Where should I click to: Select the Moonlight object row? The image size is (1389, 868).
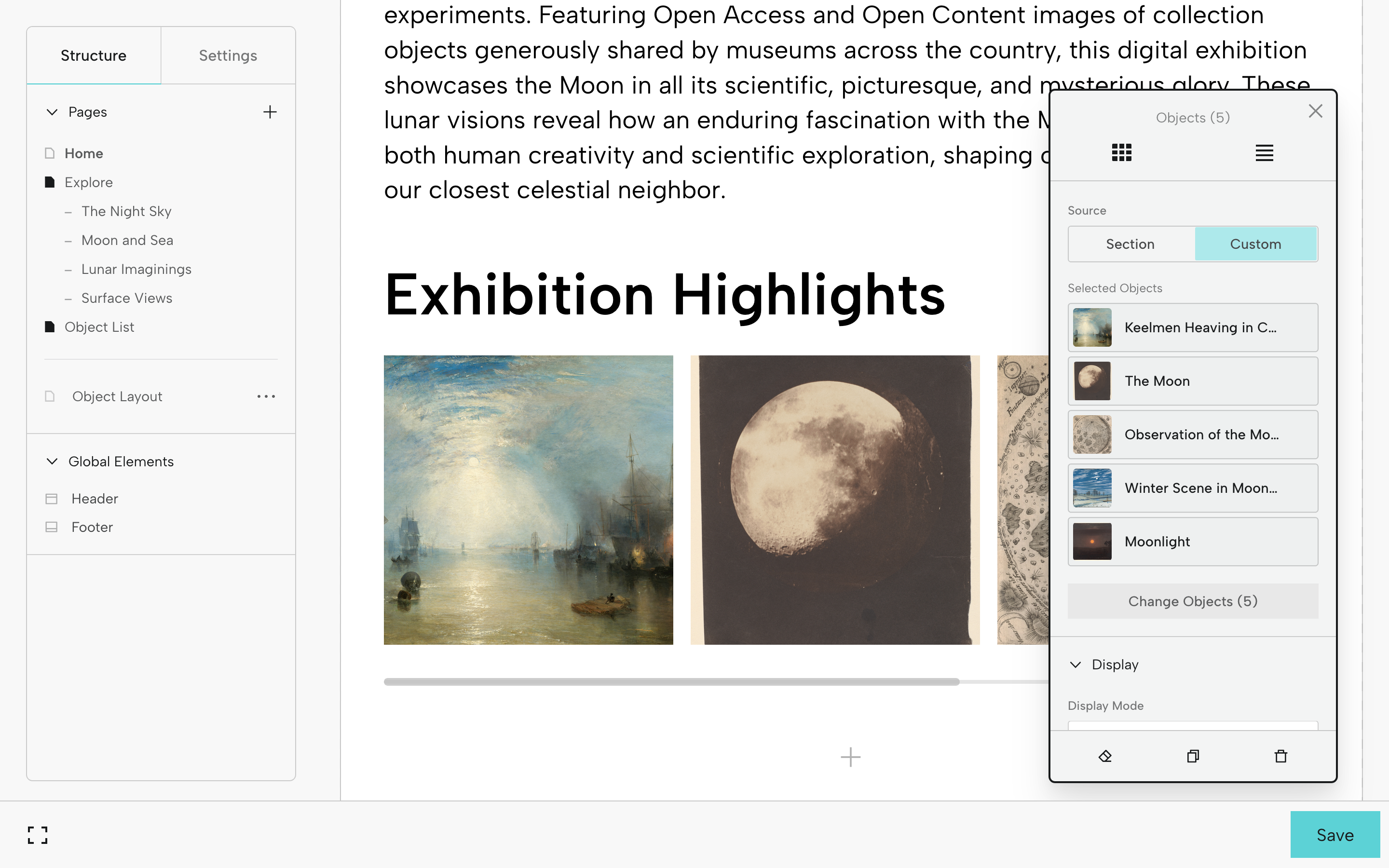click(x=1193, y=542)
